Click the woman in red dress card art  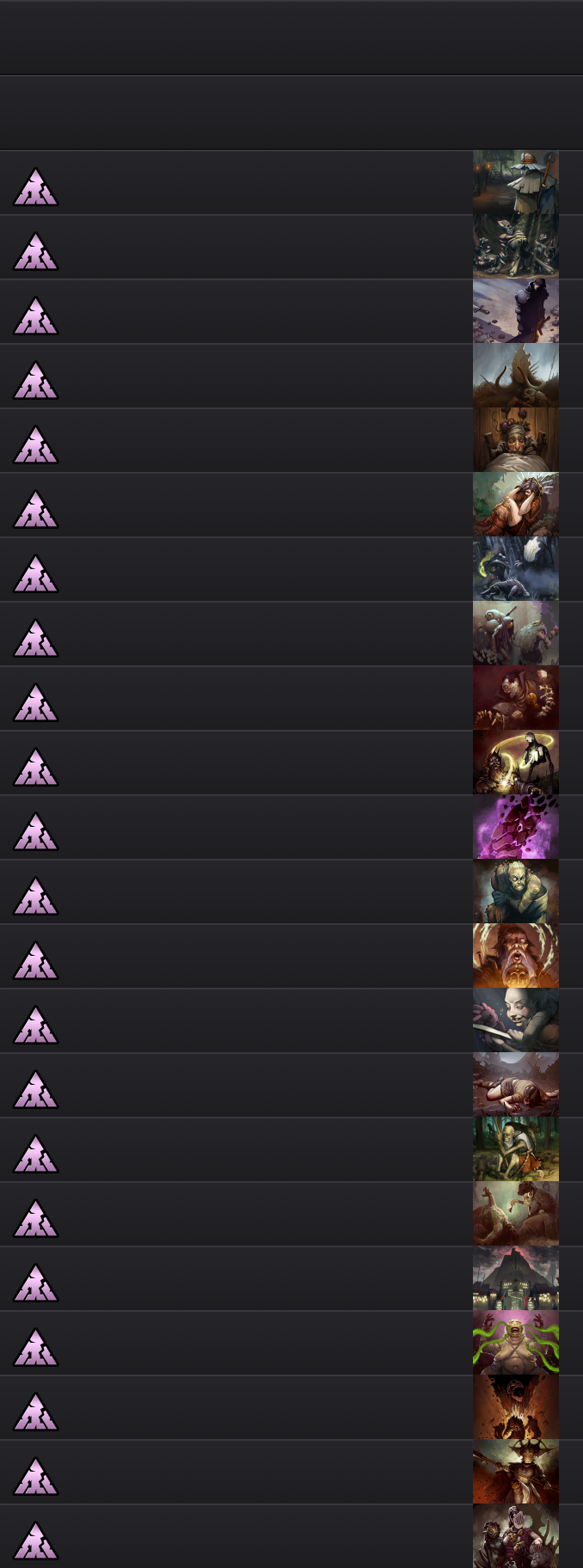click(516, 505)
